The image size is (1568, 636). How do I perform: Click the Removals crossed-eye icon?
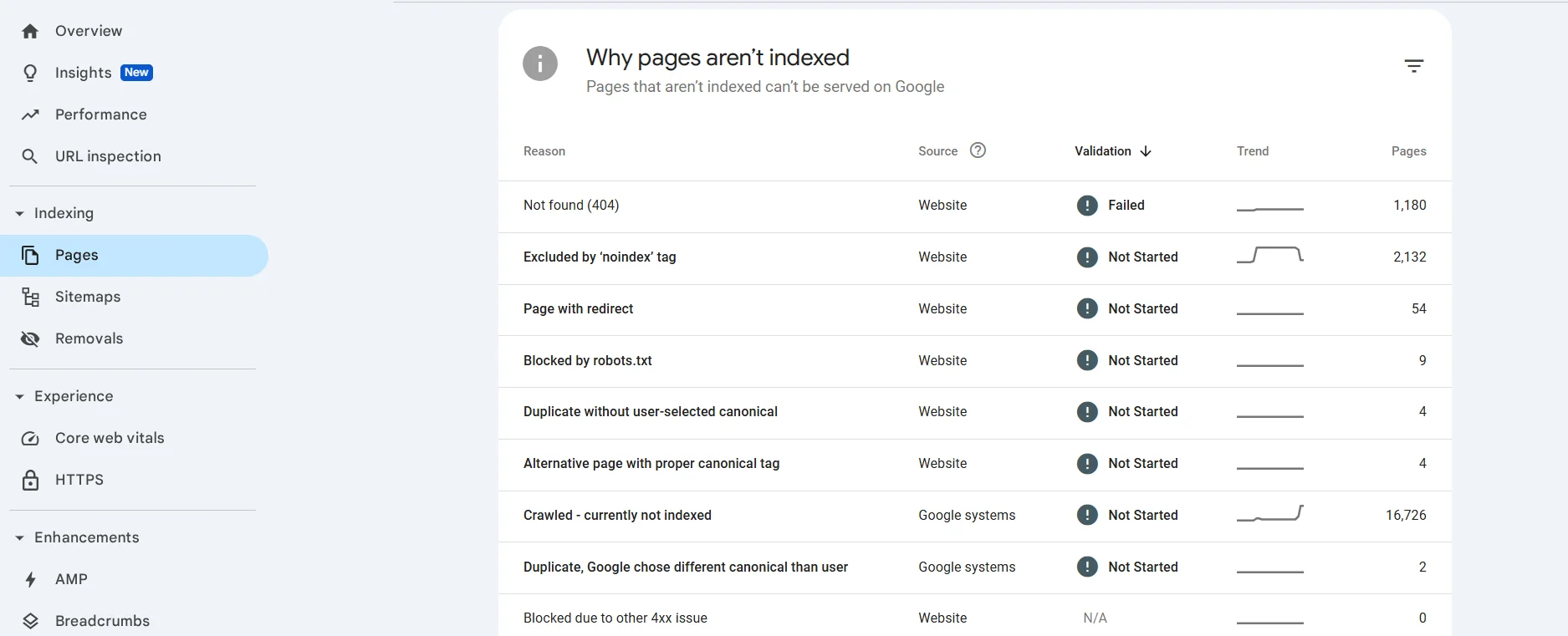[x=30, y=338]
